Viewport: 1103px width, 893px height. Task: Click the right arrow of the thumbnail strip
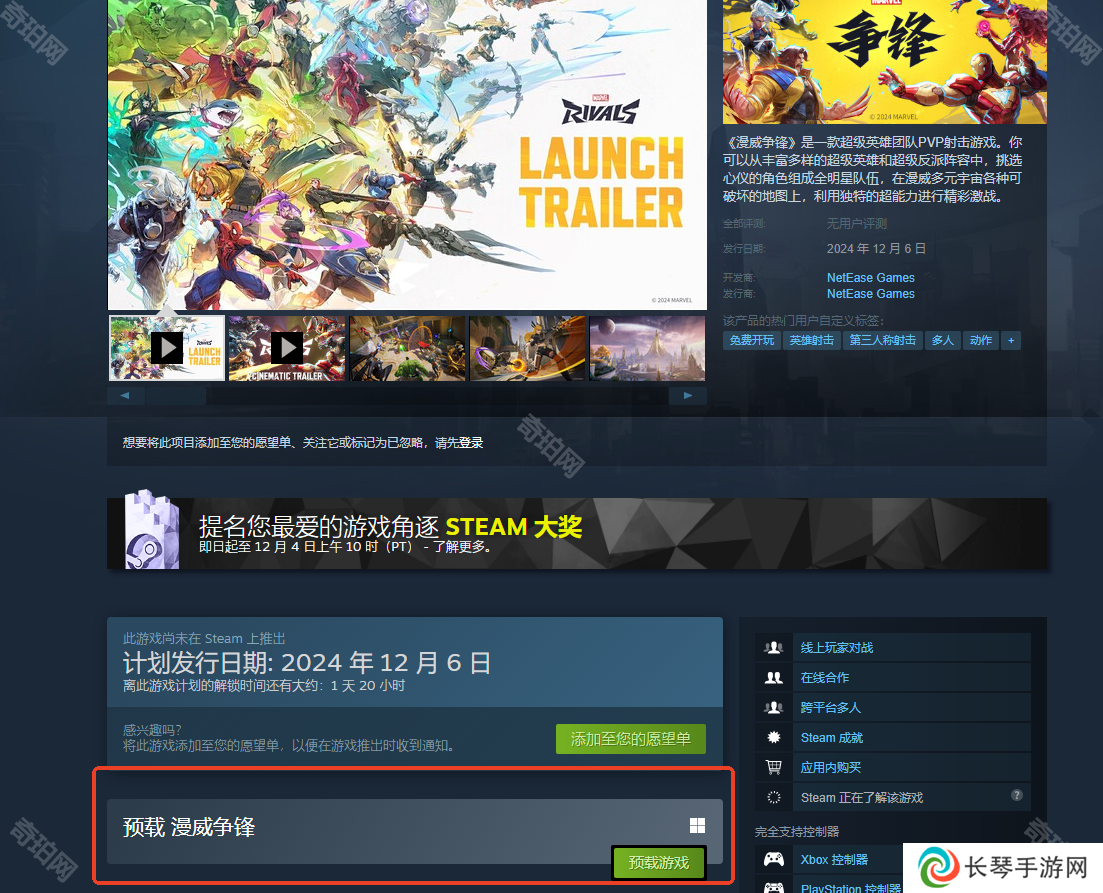tap(687, 395)
